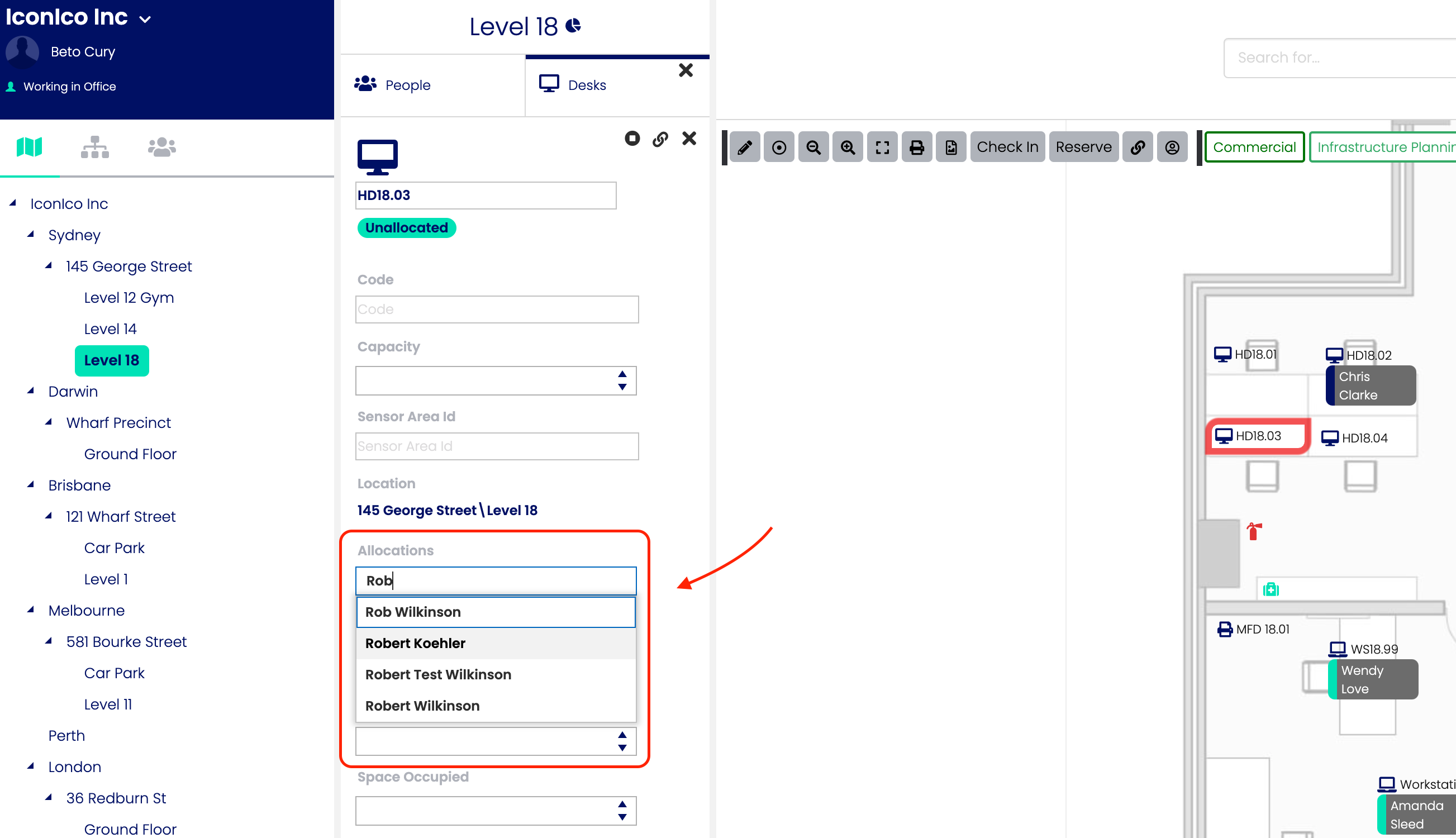Click the zoom in magnifier icon
1456x838 pixels.
point(848,147)
